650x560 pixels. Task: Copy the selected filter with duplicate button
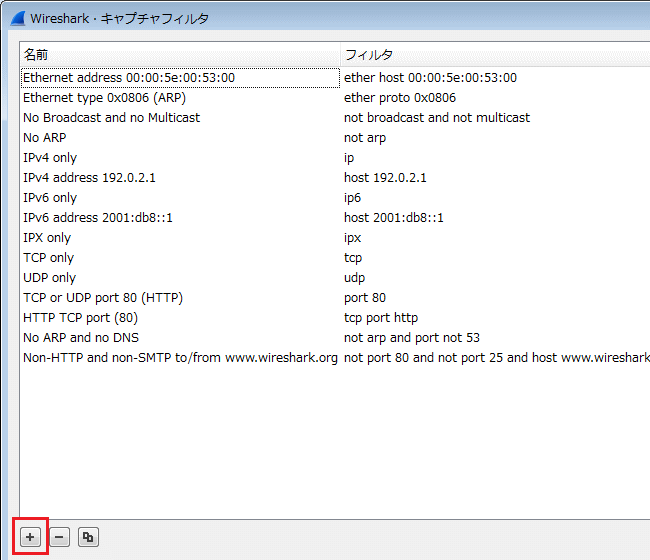[x=88, y=537]
